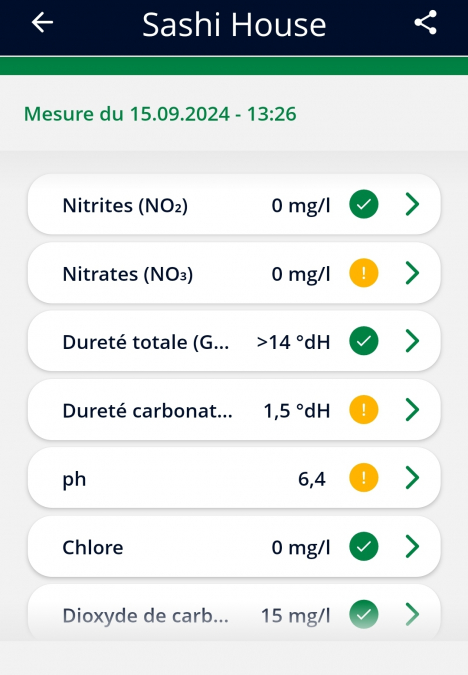The width and height of the screenshot is (468, 675).
Task: Tap yellow warning icon for Dureté carbonatée
Action: coord(364,409)
